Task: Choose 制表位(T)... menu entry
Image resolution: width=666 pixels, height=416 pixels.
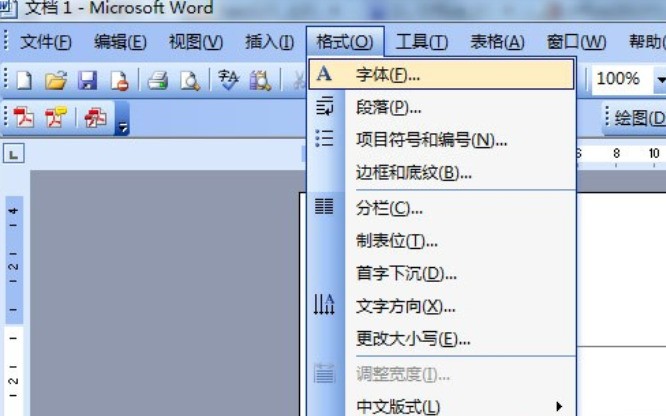Action: click(441, 241)
